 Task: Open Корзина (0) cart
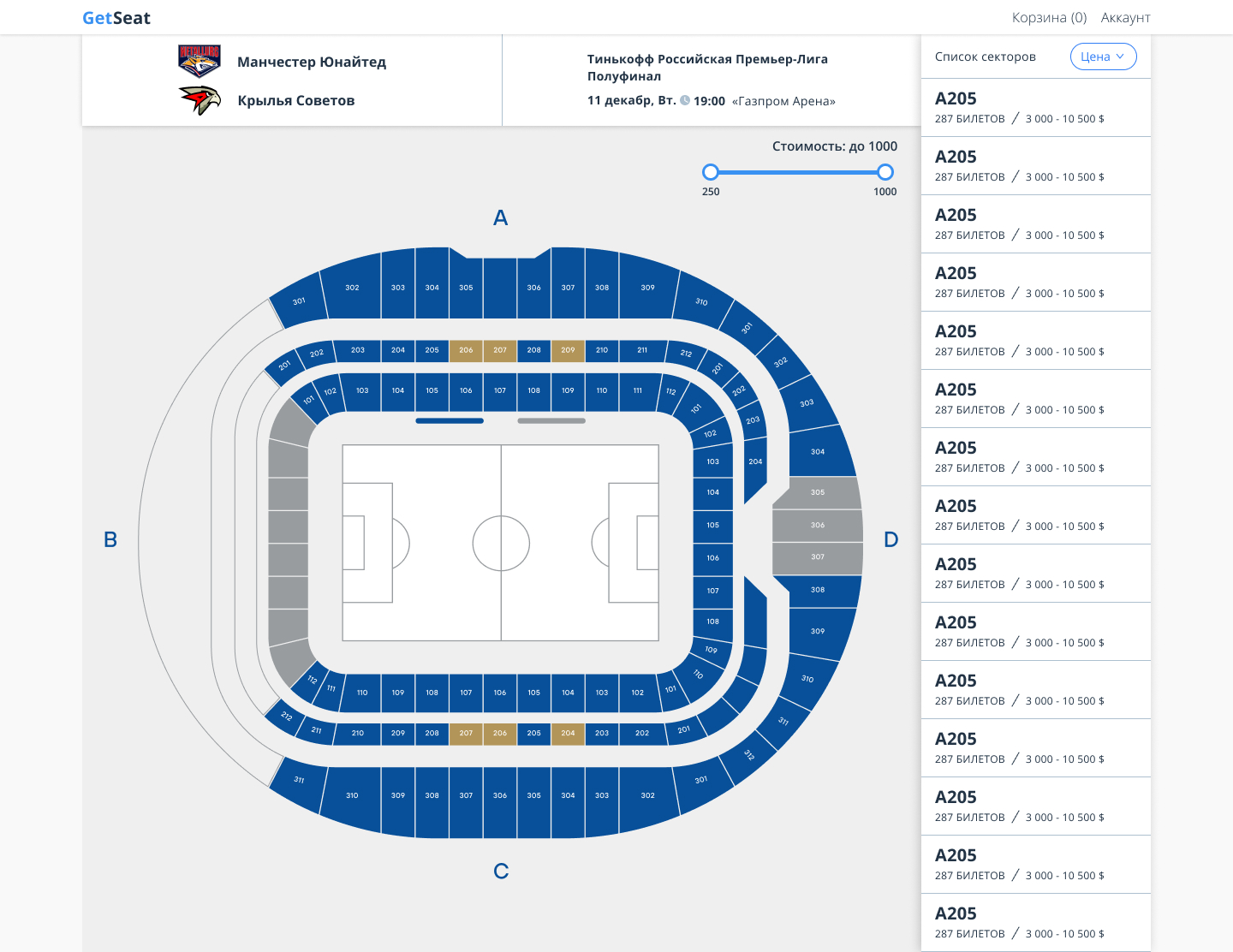click(1049, 17)
